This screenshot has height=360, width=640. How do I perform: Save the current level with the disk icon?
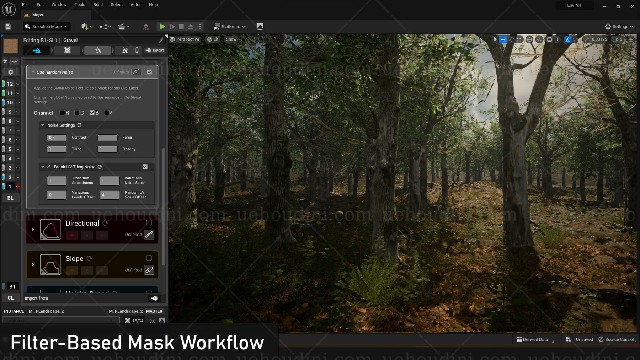(x=8, y=27)
